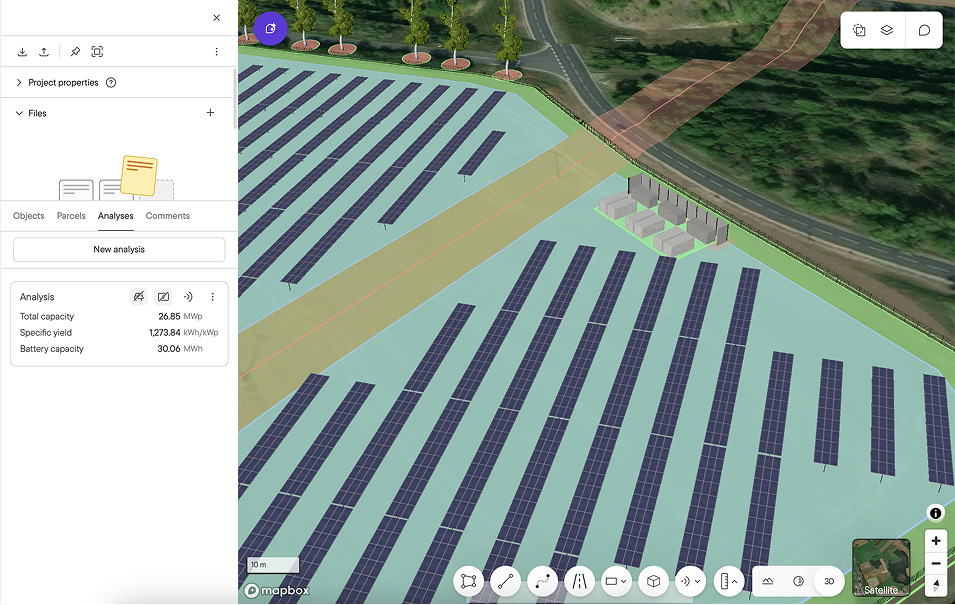This screenshot has height=605, width=955.
Task: Click the download icon in panel toolbar
Action: [23, 52]
